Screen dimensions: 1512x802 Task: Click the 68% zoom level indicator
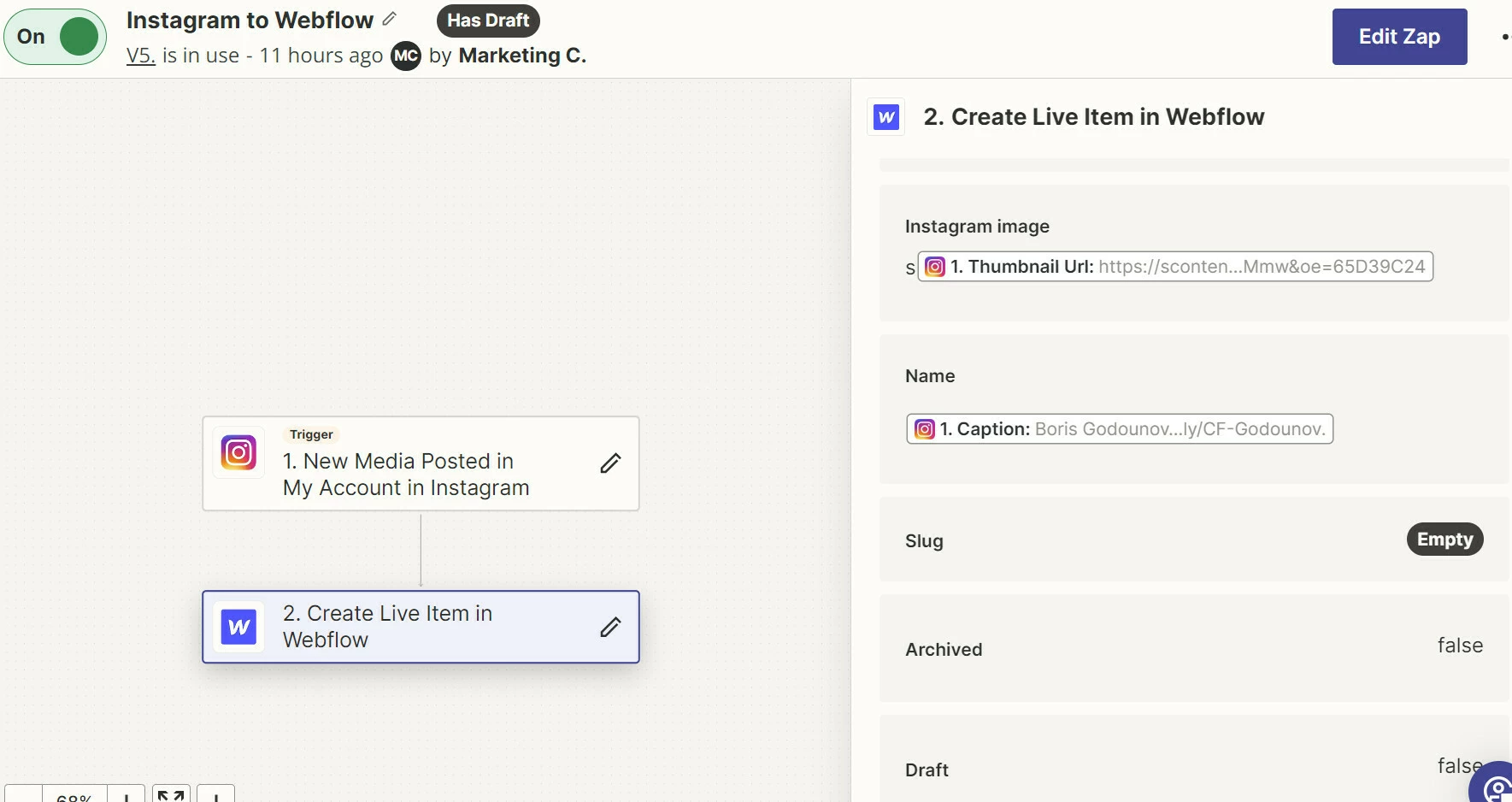tap(74, 795)
